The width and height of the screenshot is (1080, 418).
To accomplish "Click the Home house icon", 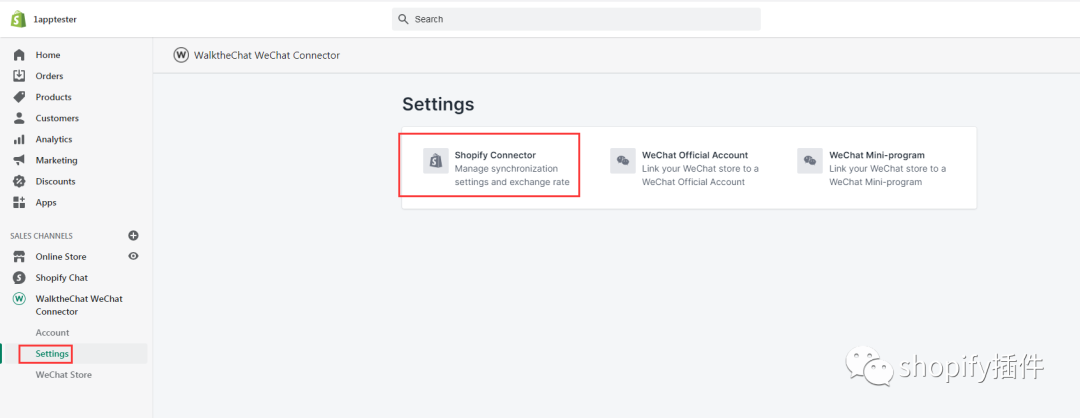I will (x=19, y=55).
